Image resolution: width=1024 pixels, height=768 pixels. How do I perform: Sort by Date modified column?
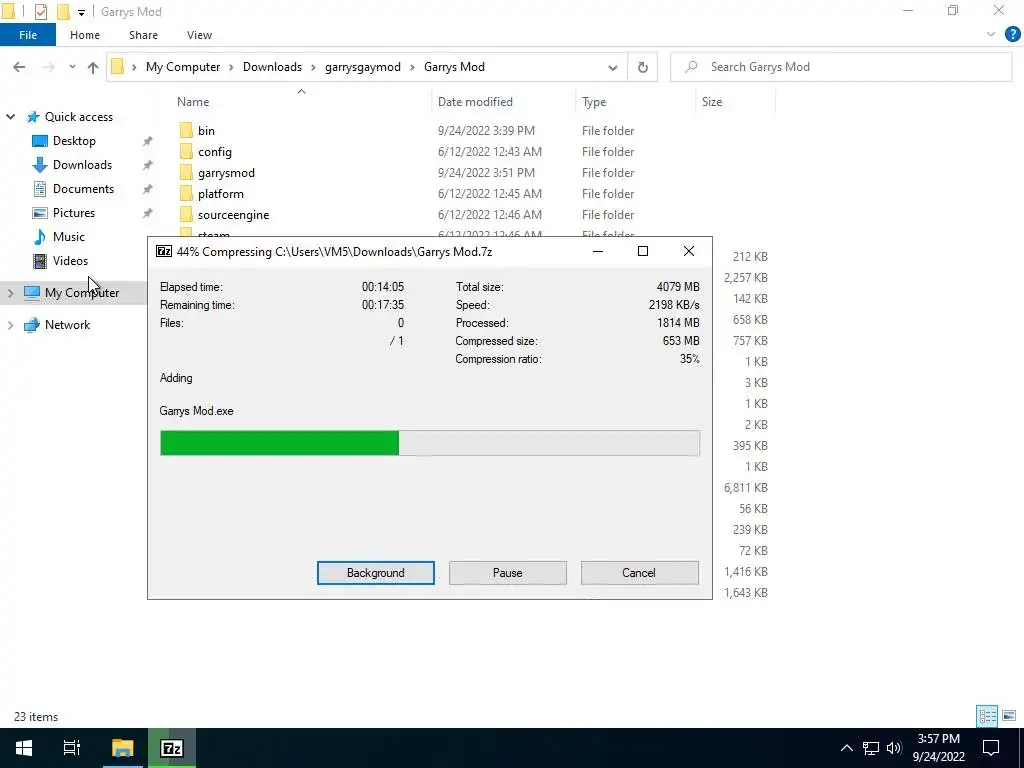475,102
